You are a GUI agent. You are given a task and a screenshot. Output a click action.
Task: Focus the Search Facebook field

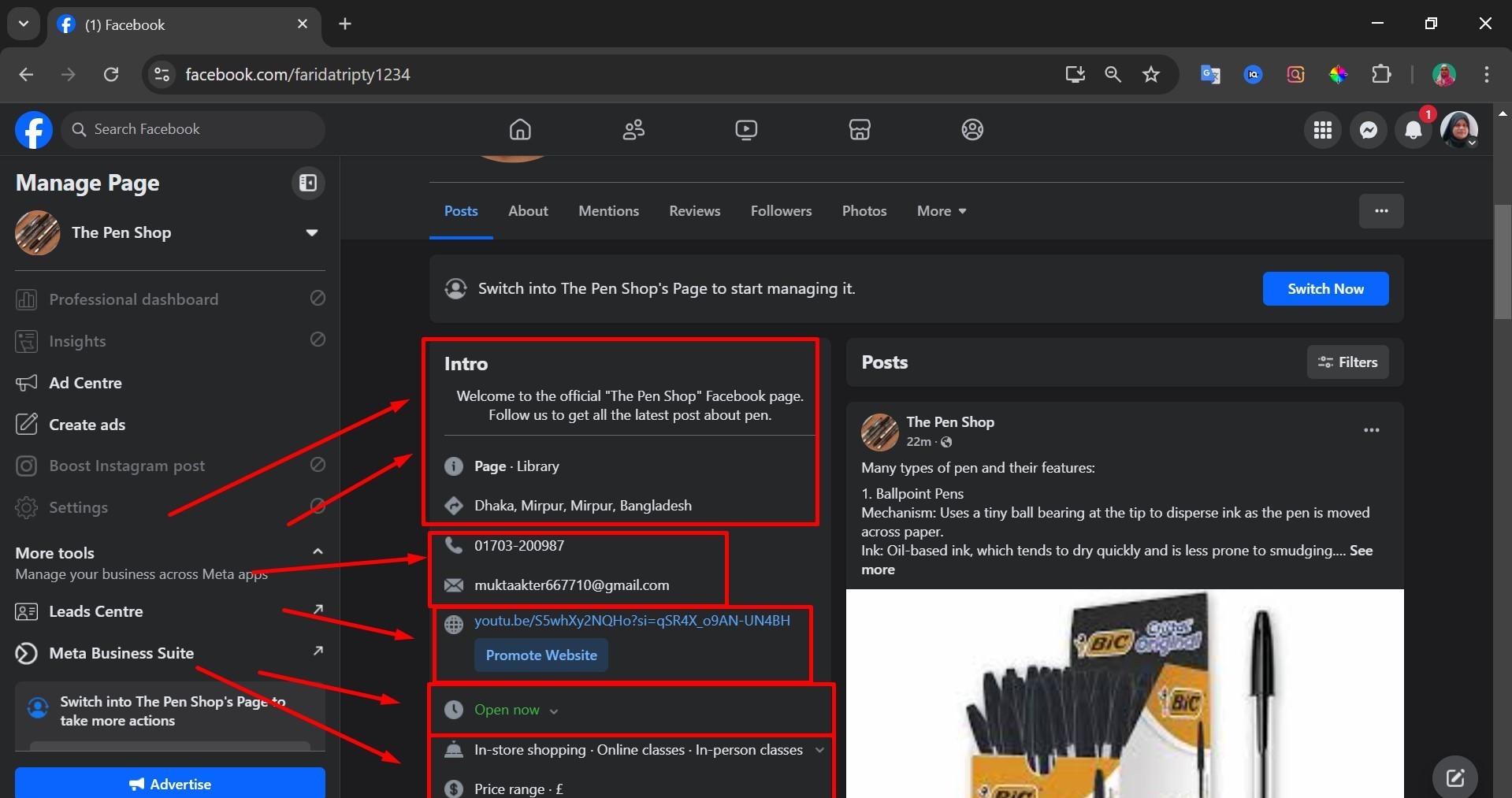pos(193,130)
